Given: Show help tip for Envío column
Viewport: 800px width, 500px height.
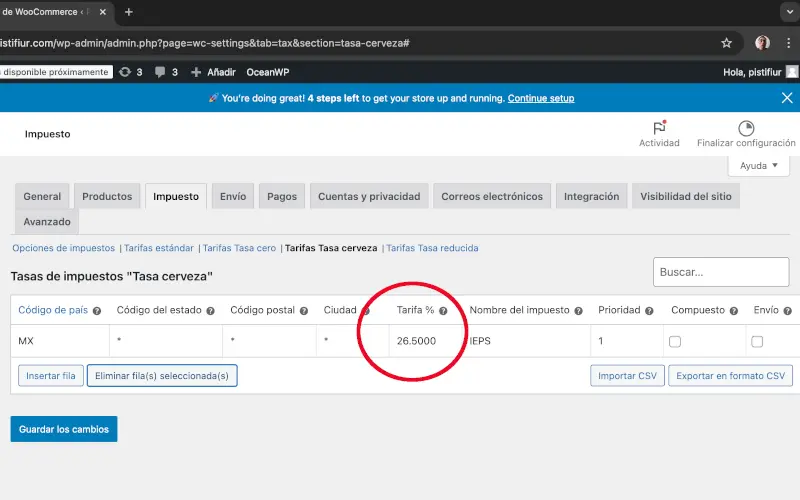Looking at the screenshot, I should coord(788,311).
